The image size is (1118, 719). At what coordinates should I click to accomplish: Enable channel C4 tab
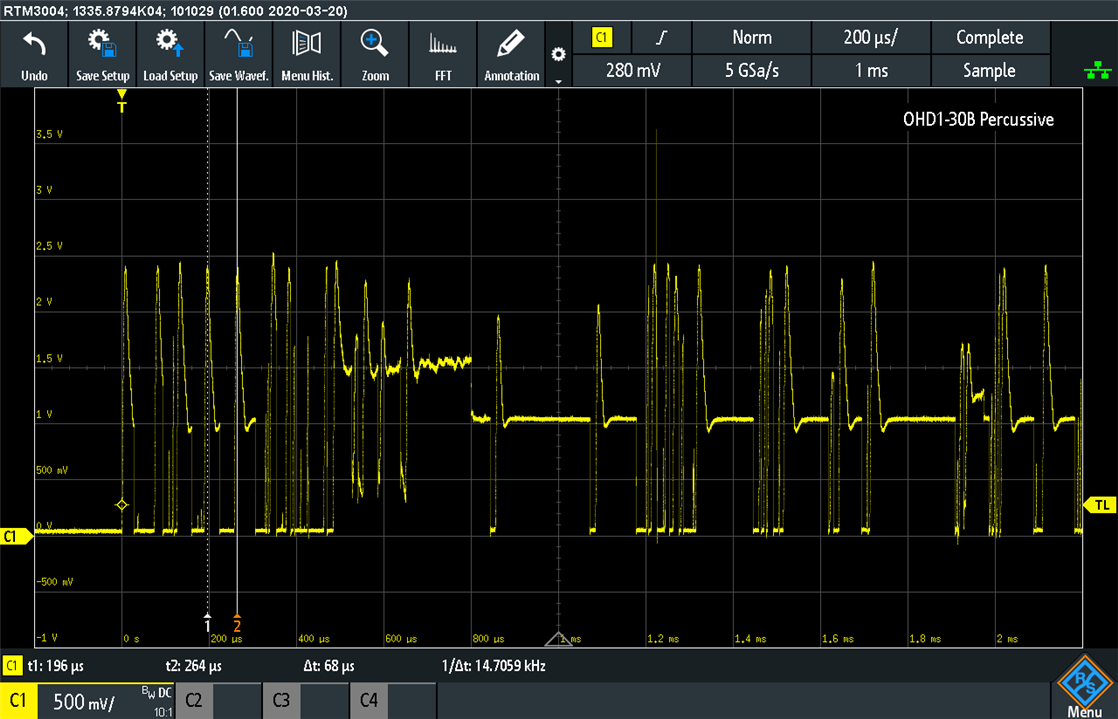393,701
